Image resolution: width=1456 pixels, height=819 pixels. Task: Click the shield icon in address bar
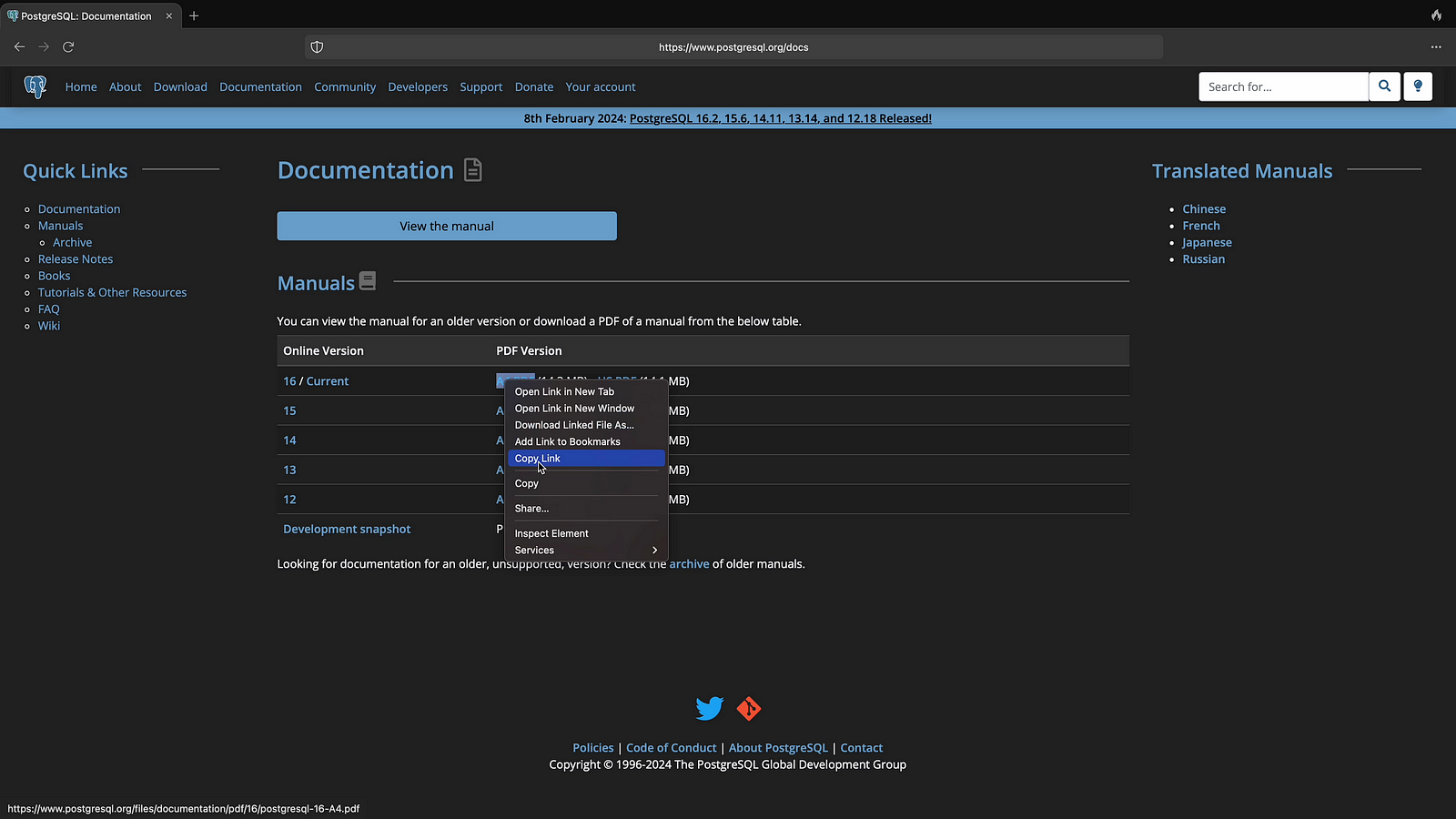[x=317, y=47]
